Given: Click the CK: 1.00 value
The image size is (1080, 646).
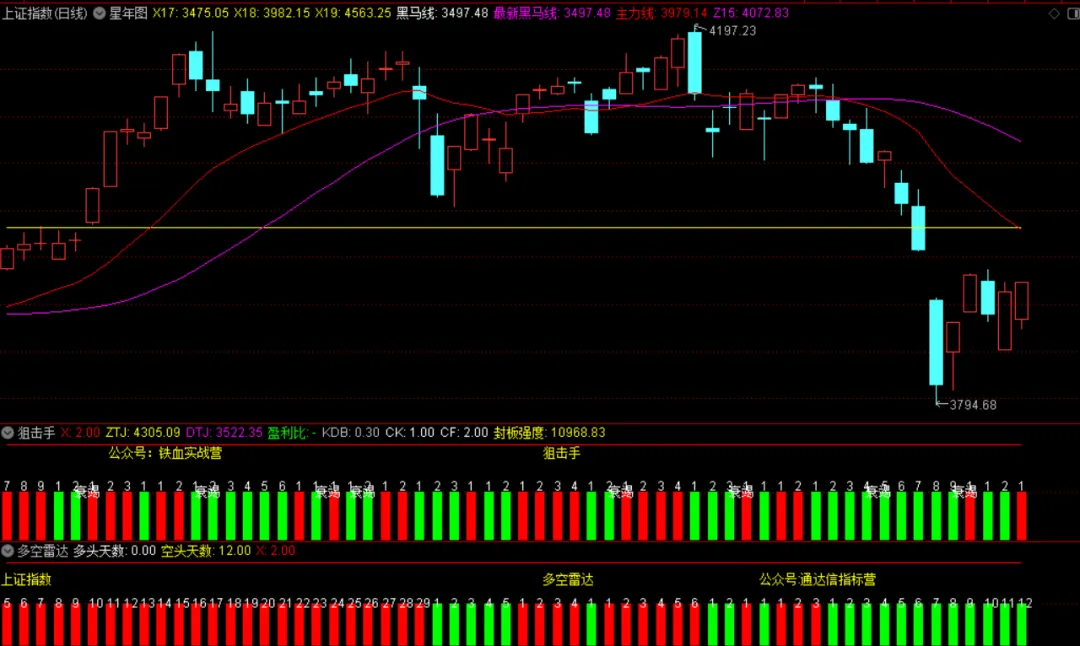Looking at the screenshot, I should click(410, 433).
